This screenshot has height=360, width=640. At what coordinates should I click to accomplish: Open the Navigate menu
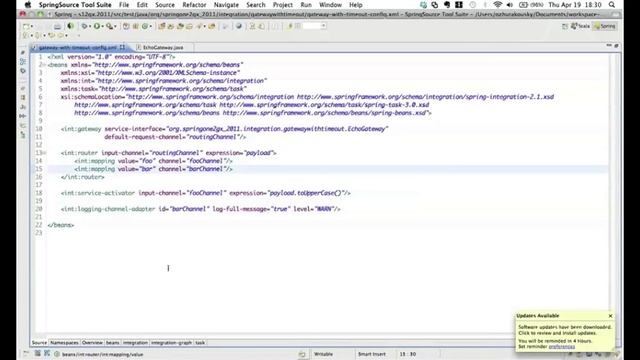(226, 5)
